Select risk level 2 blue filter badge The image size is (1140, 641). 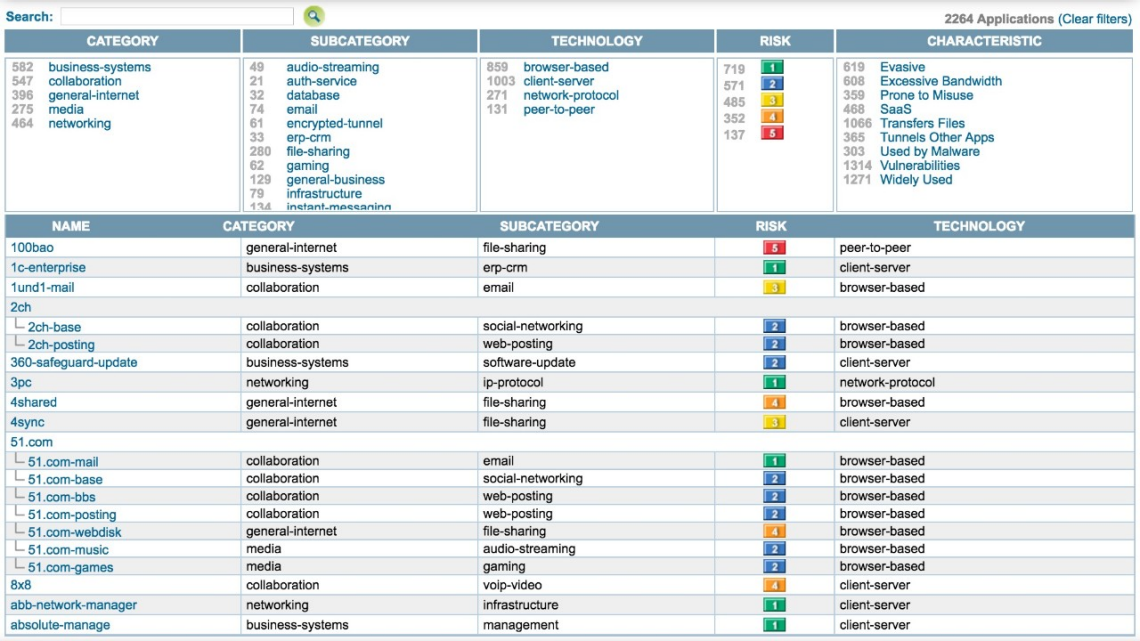click(772, 85)
